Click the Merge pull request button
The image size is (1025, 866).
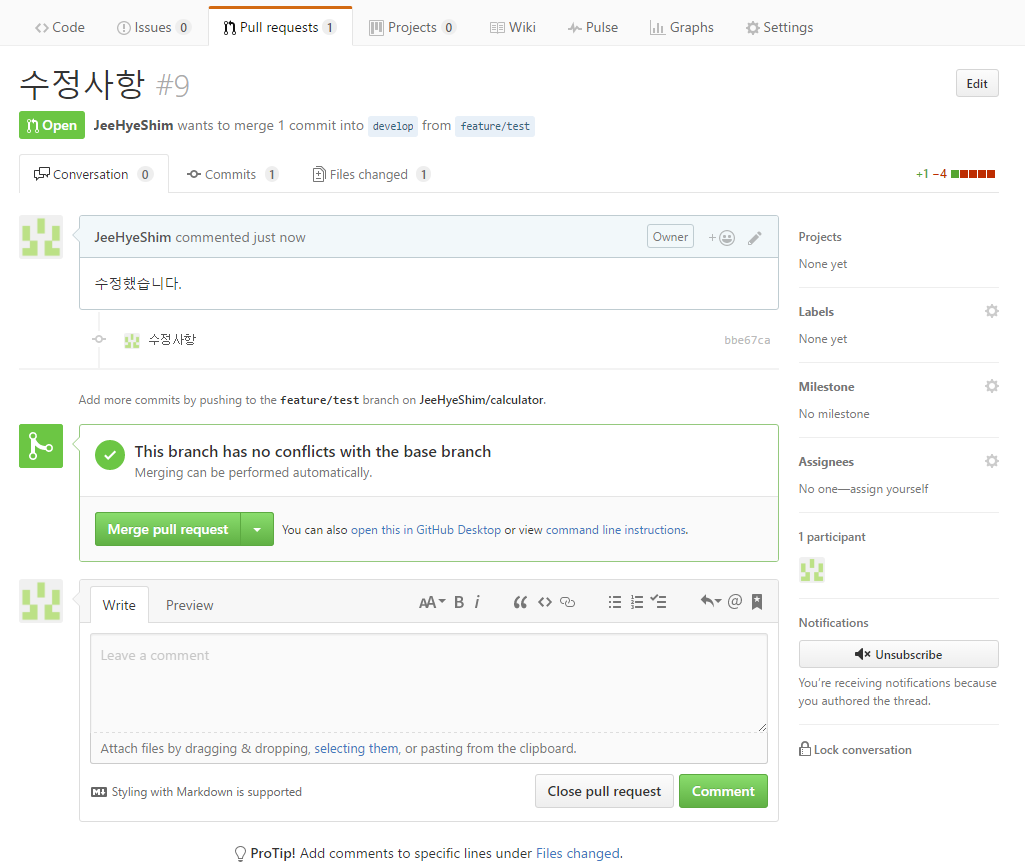tap(168, 529)
